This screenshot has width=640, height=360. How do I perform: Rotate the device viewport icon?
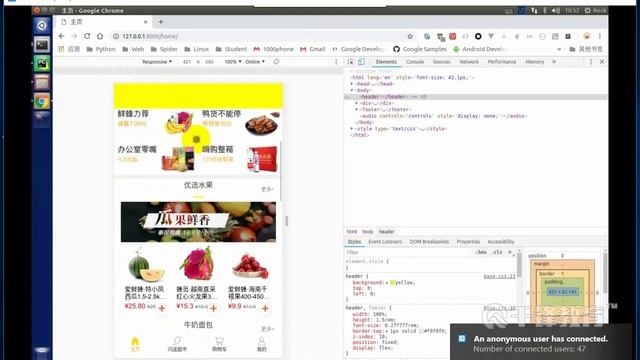276,62
